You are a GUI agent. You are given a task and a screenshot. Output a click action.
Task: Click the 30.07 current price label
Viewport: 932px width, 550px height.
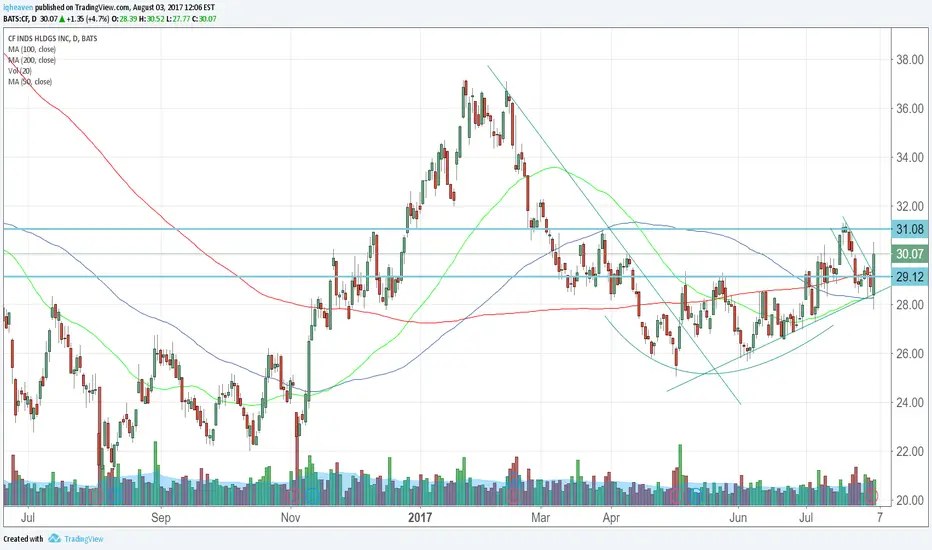point(909,254)
